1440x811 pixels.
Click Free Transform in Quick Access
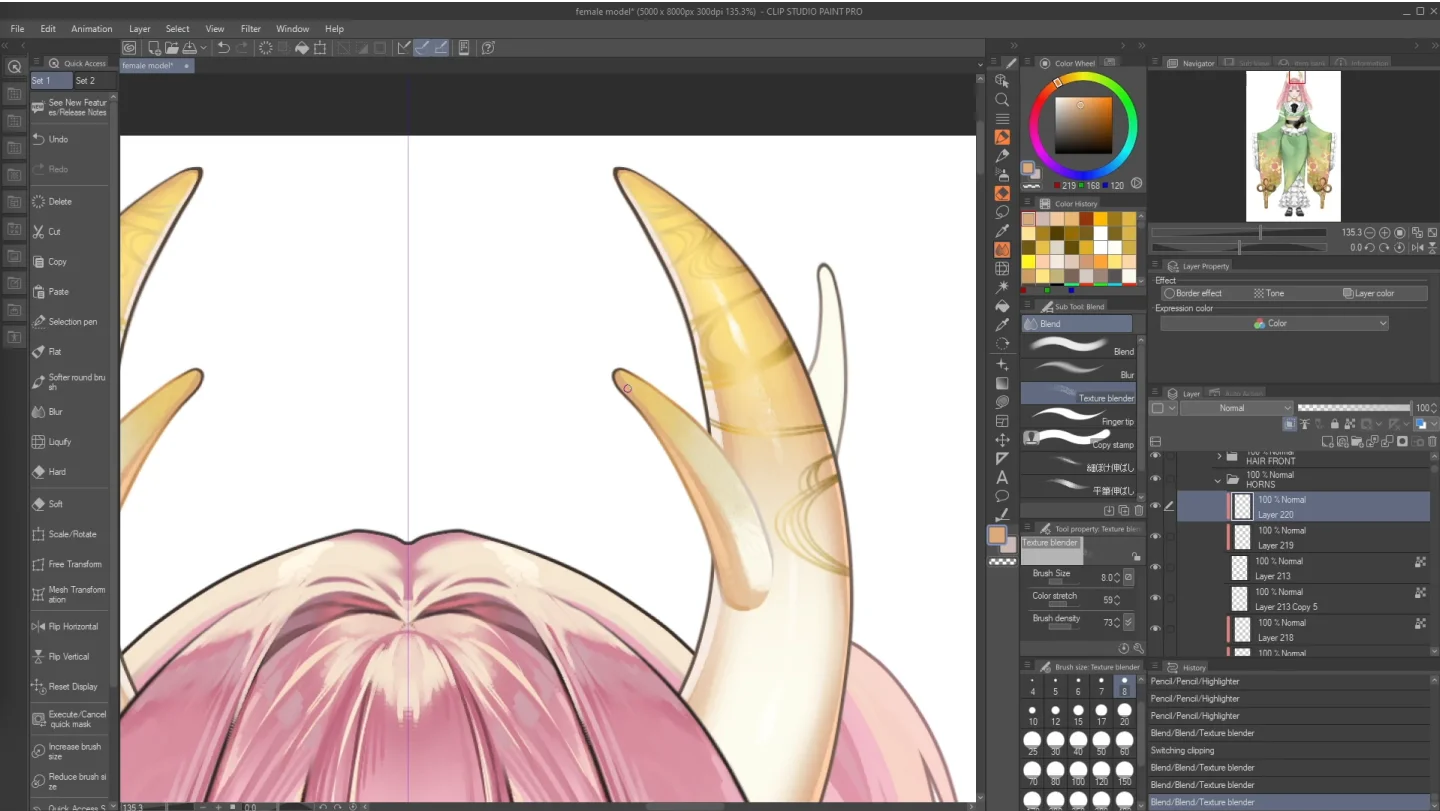coord(70,564)
